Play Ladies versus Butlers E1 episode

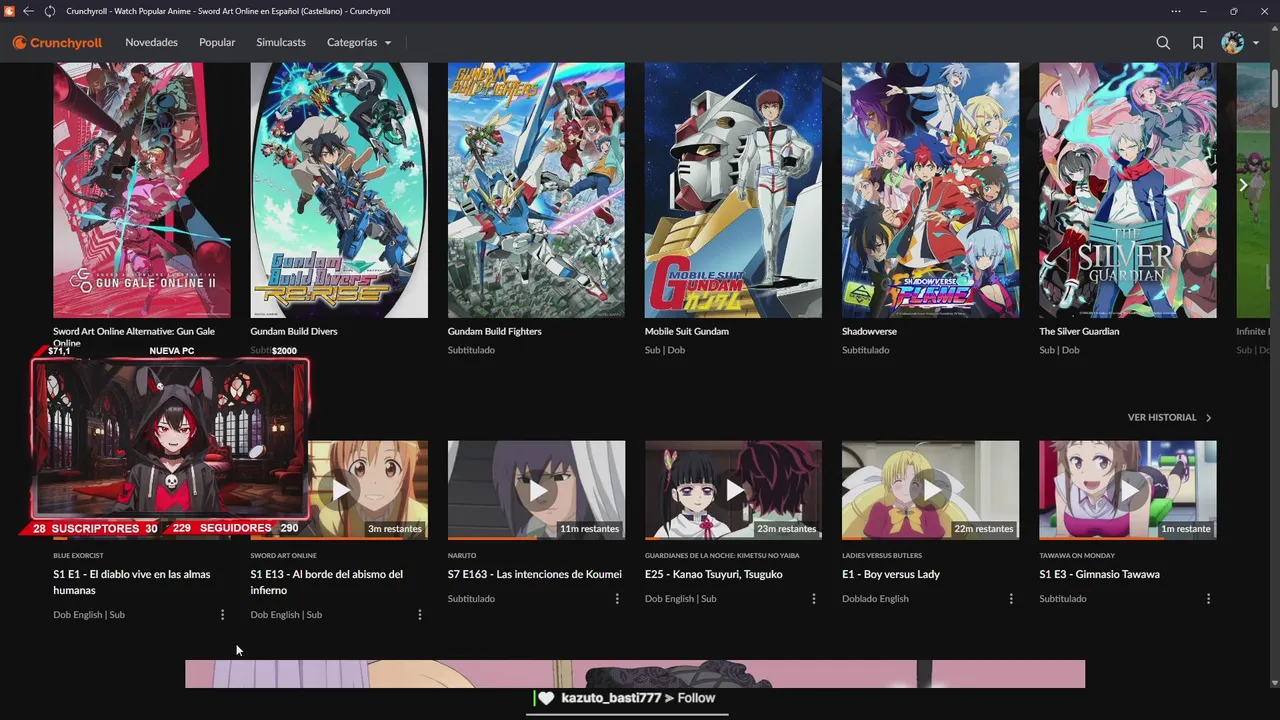[x=930, y=490]
